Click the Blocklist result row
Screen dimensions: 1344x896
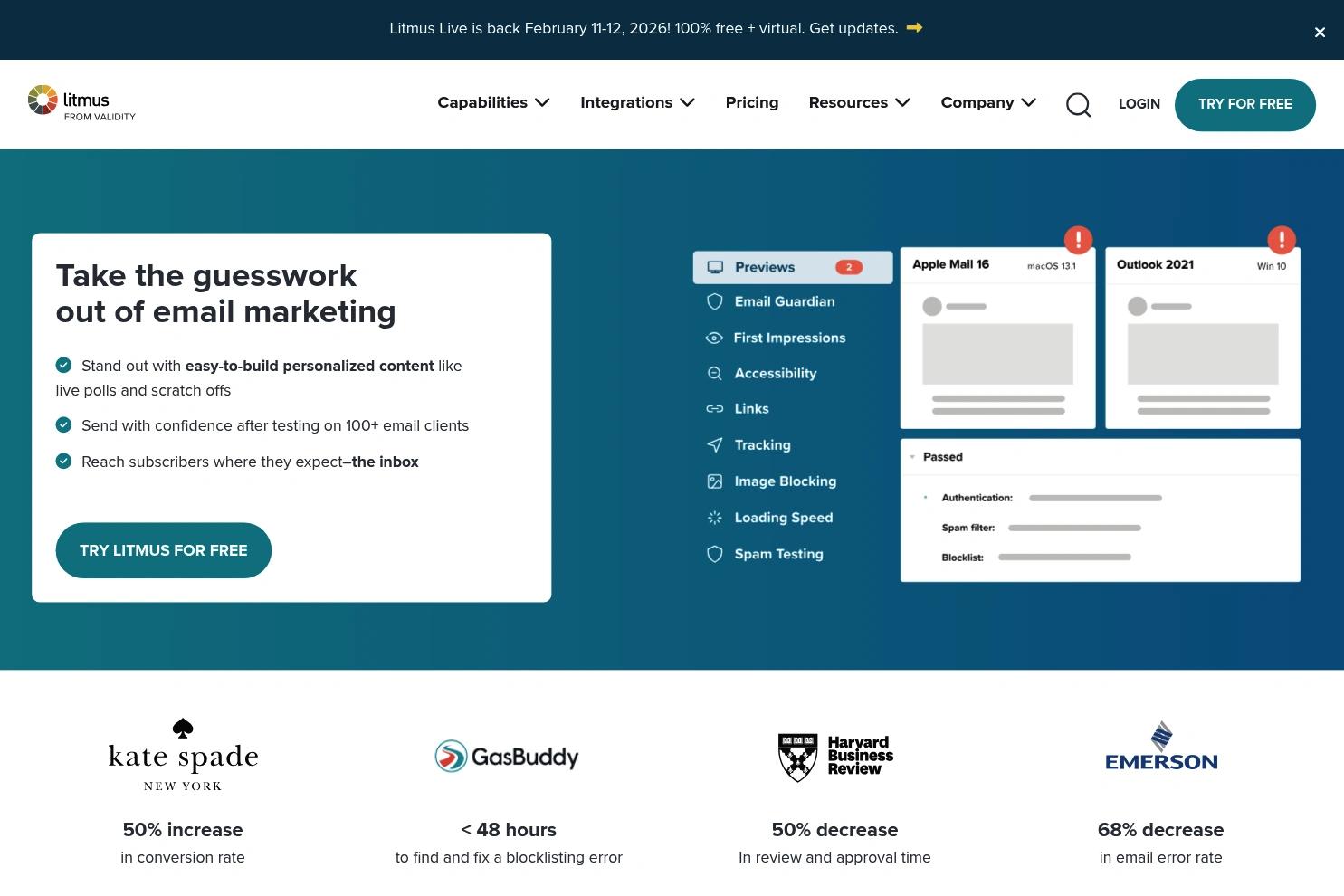1036,558
